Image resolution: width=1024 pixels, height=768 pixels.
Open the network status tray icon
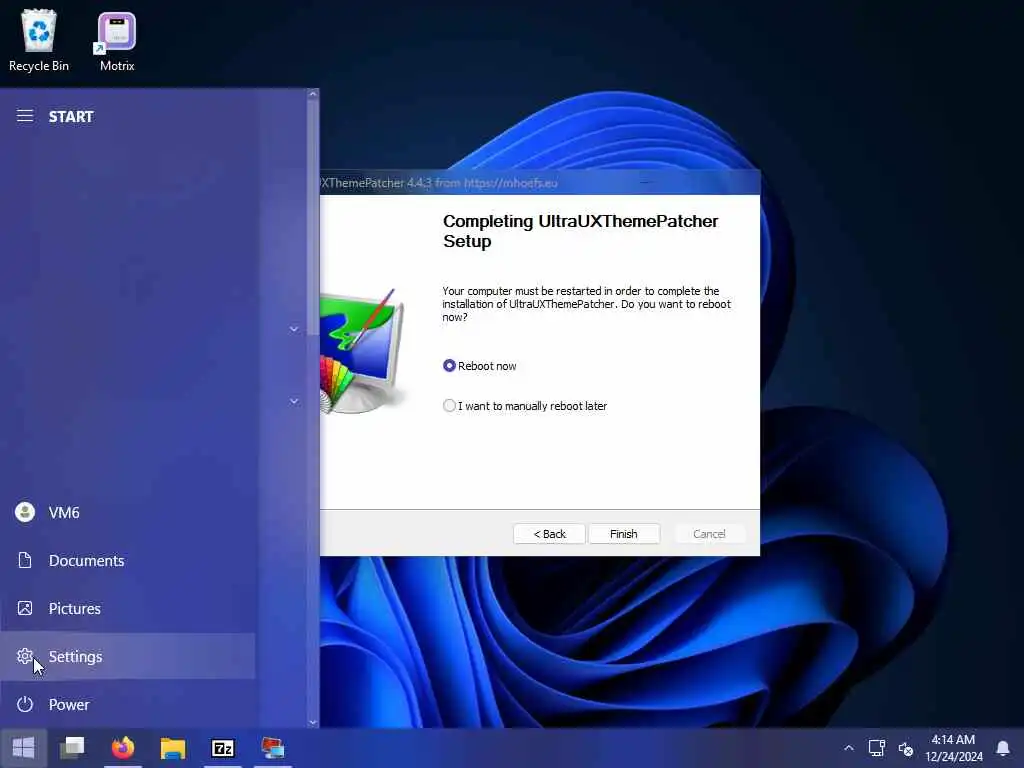click(876, 748)
